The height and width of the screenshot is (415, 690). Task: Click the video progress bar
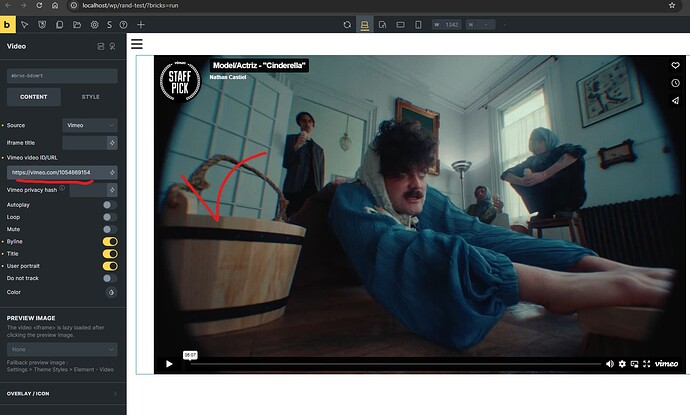(x=396, y=364)
